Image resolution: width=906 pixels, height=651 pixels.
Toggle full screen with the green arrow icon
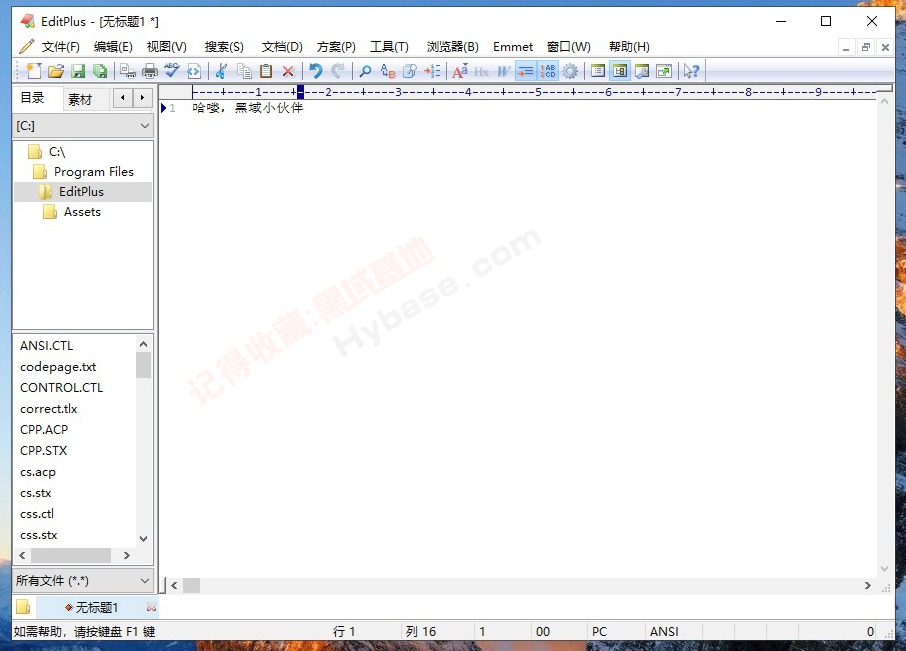[x=664, y=71]
